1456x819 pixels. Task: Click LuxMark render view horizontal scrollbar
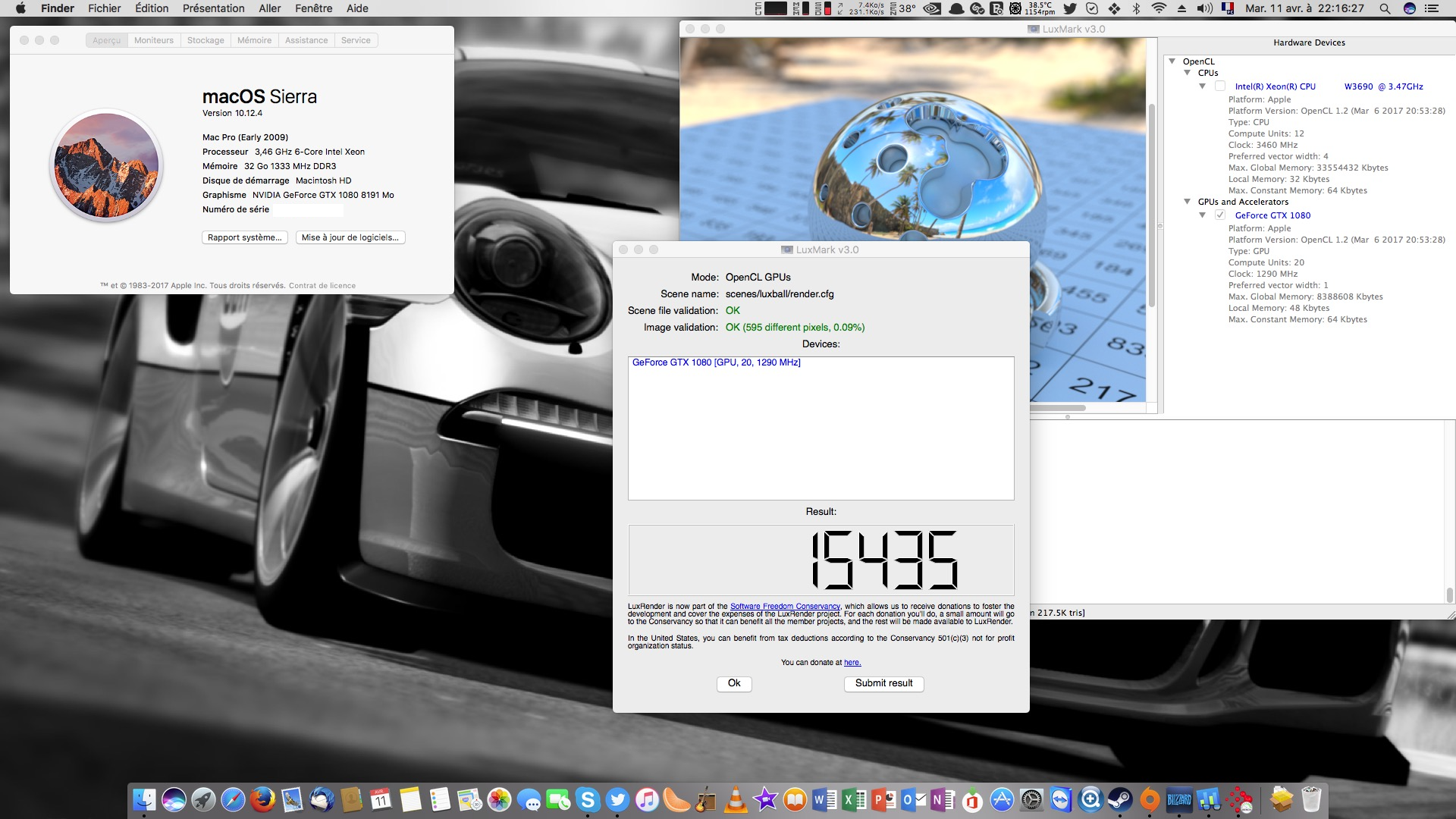click(x=1057, y=408)
